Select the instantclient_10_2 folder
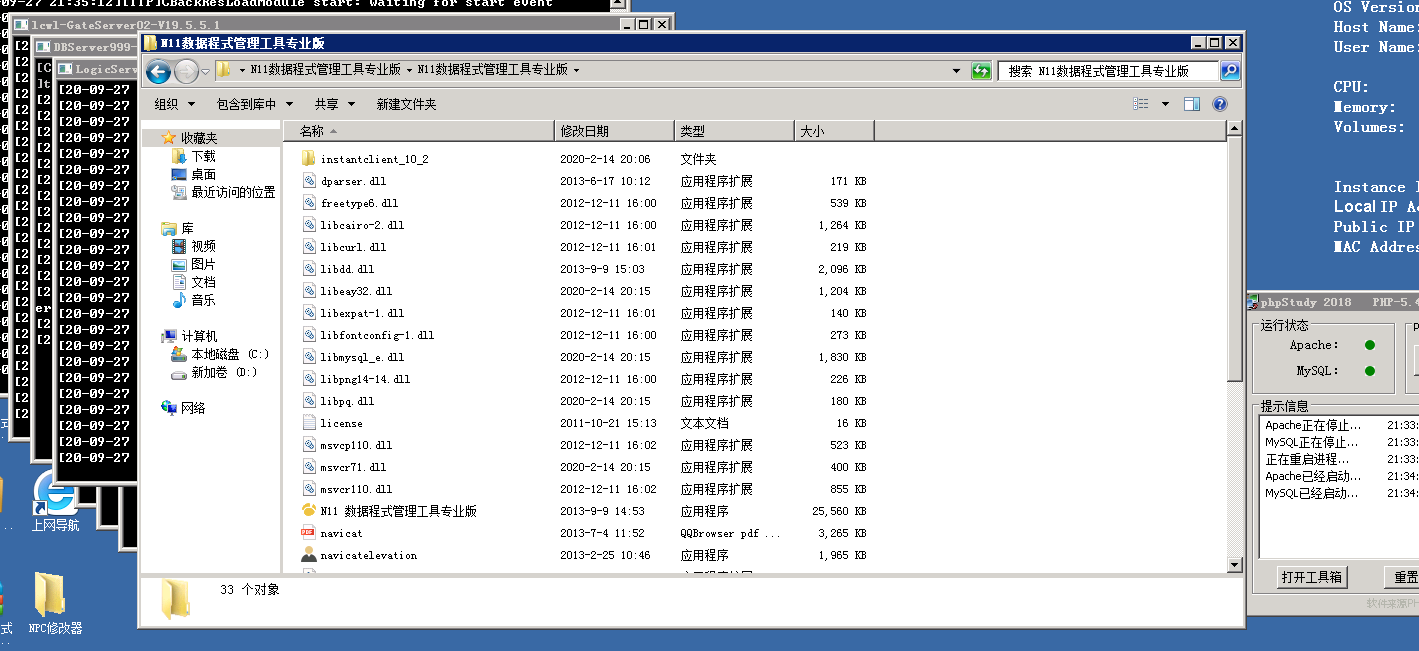 [x=374, y=159]
